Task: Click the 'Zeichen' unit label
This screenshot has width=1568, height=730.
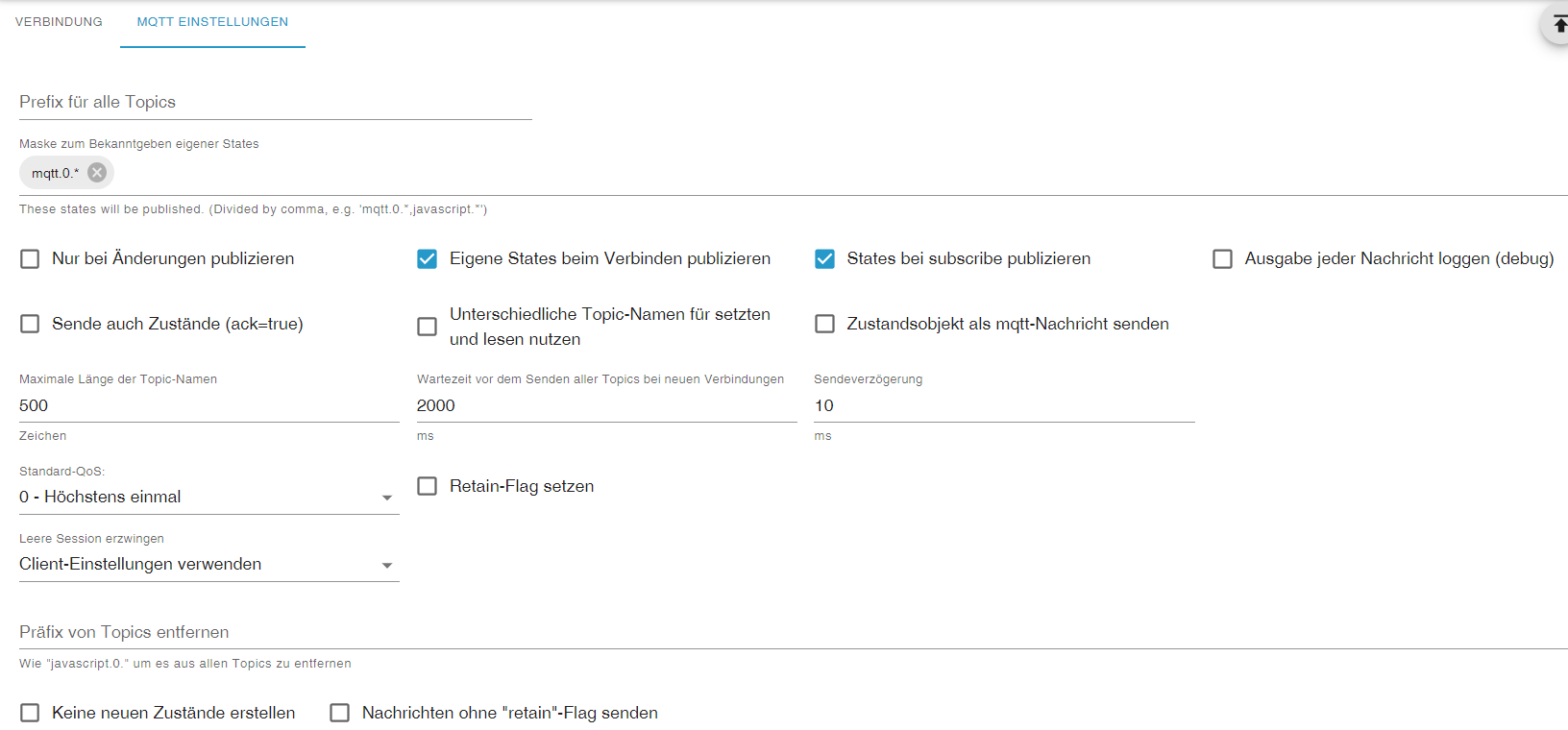Action: [43, 436]
